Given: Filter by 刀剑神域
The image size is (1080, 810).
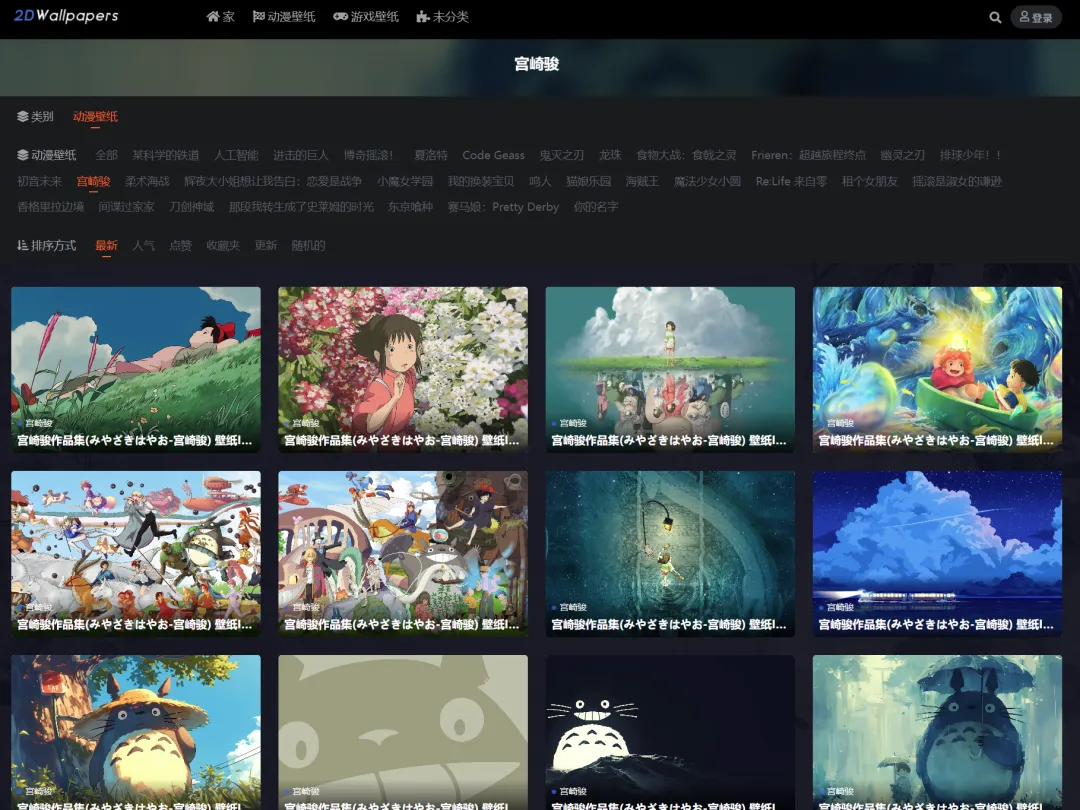Looking at the screenshot, I should pos(191,207).
